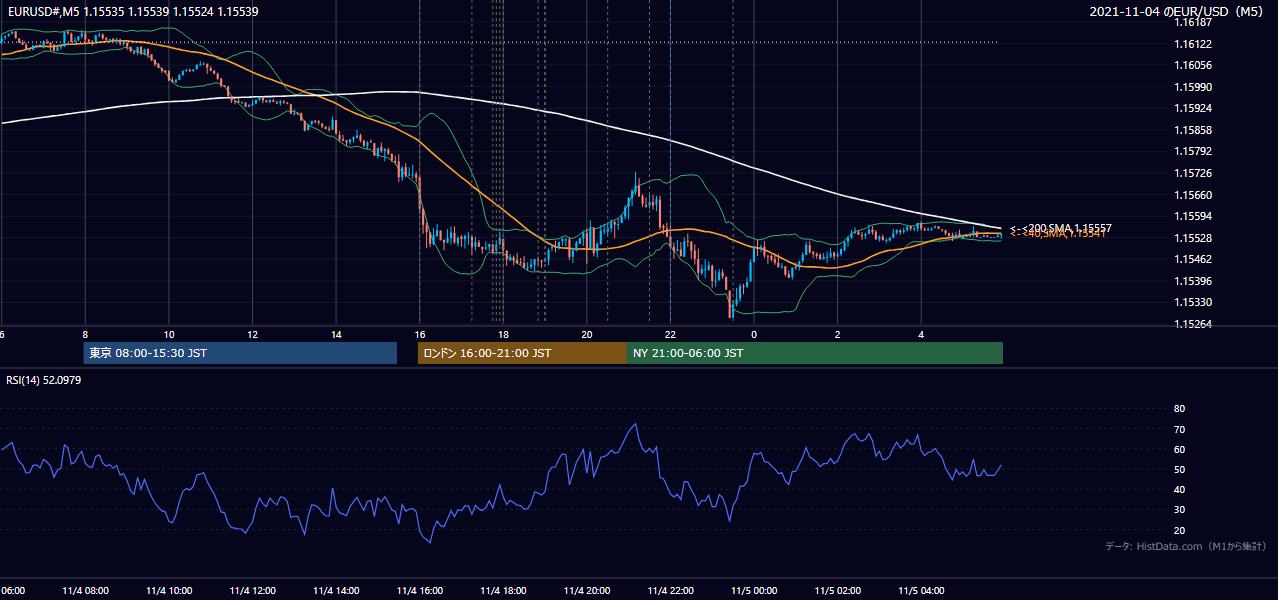This screenshot has width=1278, height=600.
Task: Select the ロンドン 16:00-21:00 JST session bar
Action: click(522, 353)
